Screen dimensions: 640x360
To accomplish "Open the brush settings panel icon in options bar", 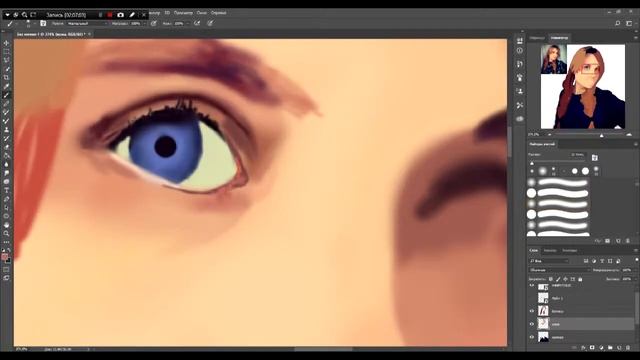I will 43,23.
